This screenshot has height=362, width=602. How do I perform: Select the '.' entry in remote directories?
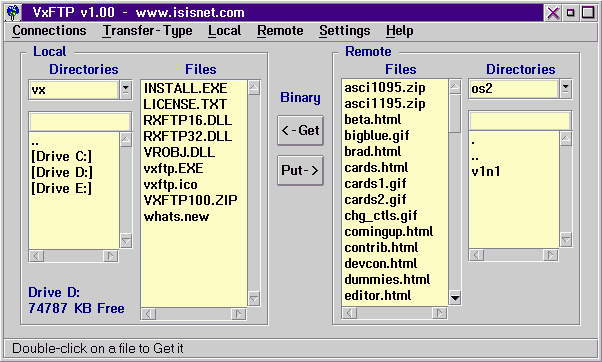tap(473, 142)
